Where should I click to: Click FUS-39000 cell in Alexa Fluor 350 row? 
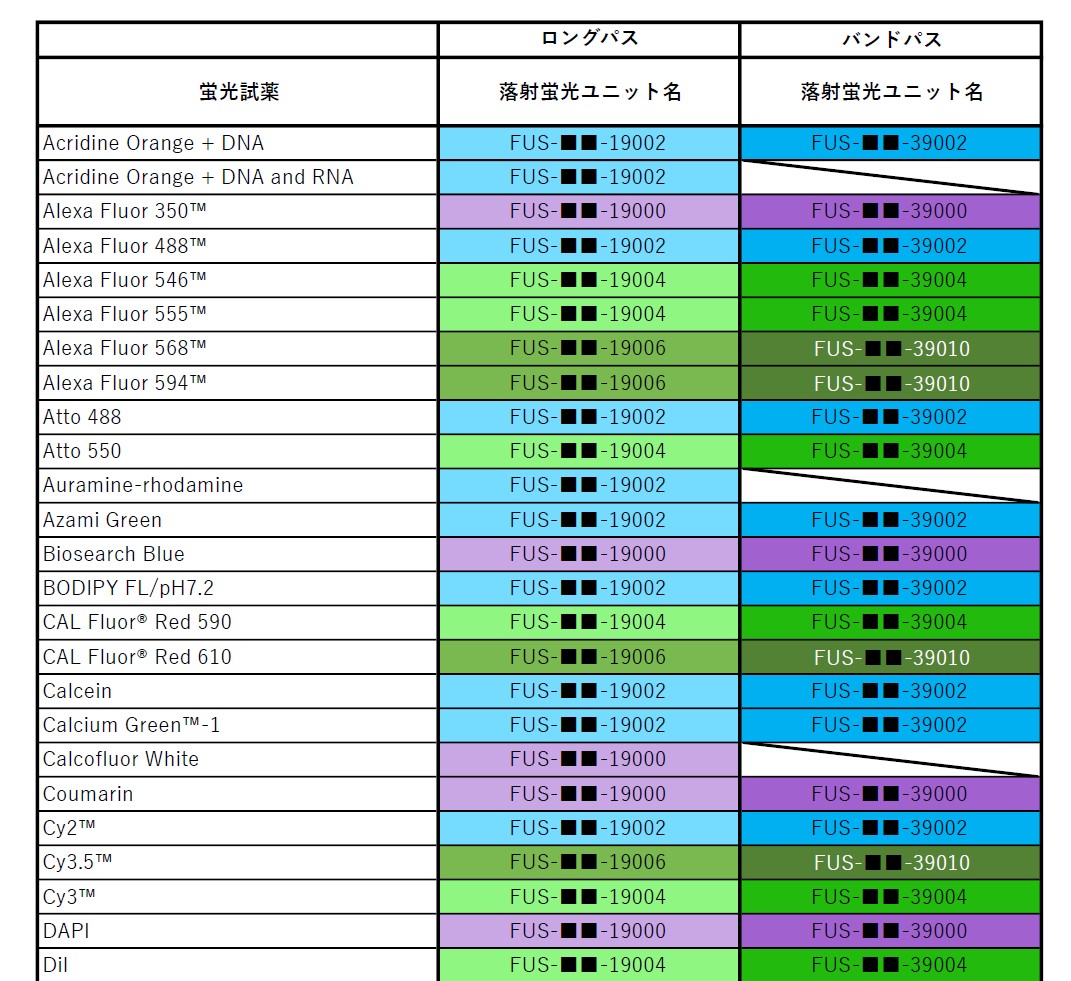(891, 211)
